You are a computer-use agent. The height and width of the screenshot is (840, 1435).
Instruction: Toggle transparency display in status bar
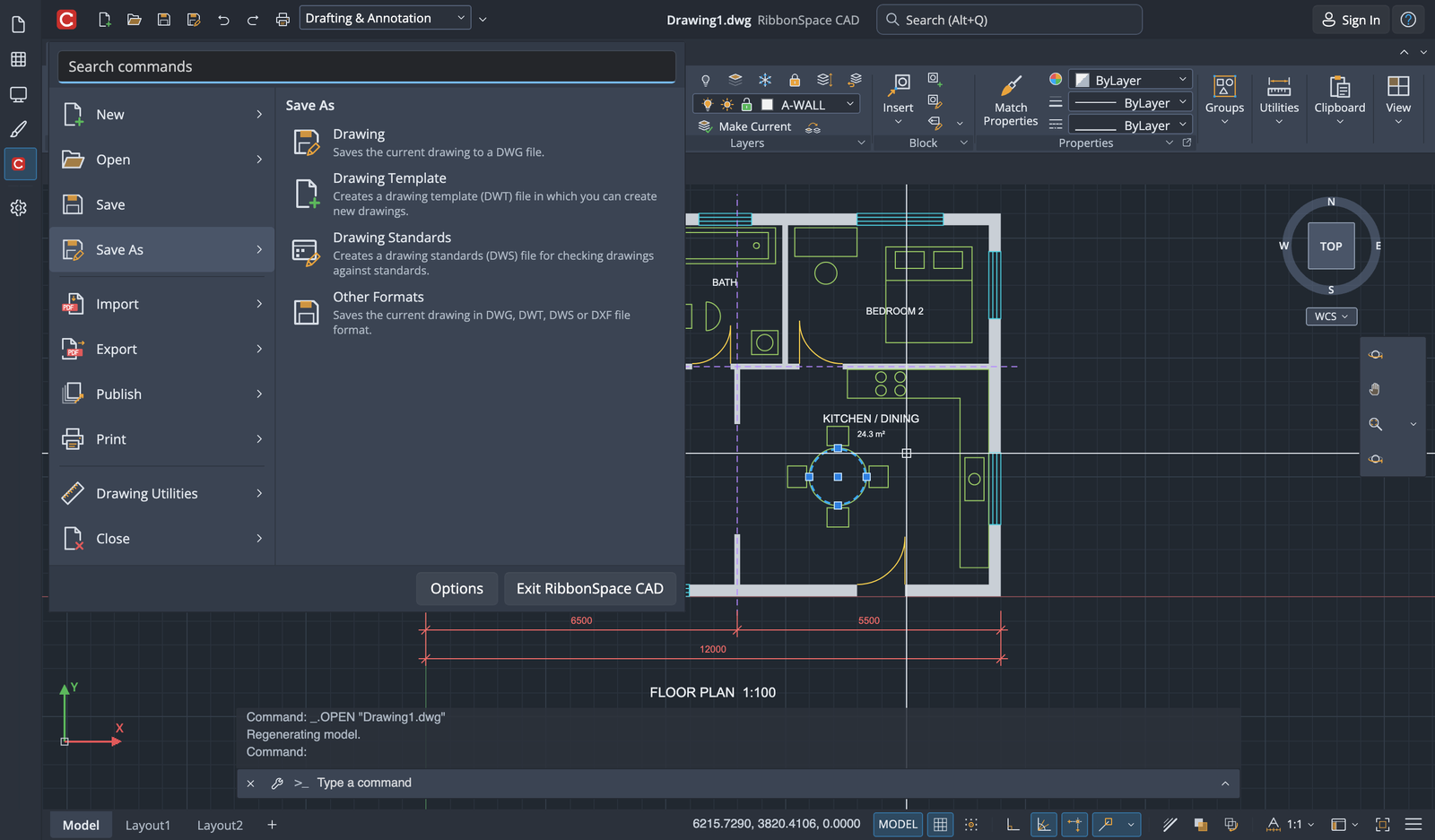pos(1200,824)
